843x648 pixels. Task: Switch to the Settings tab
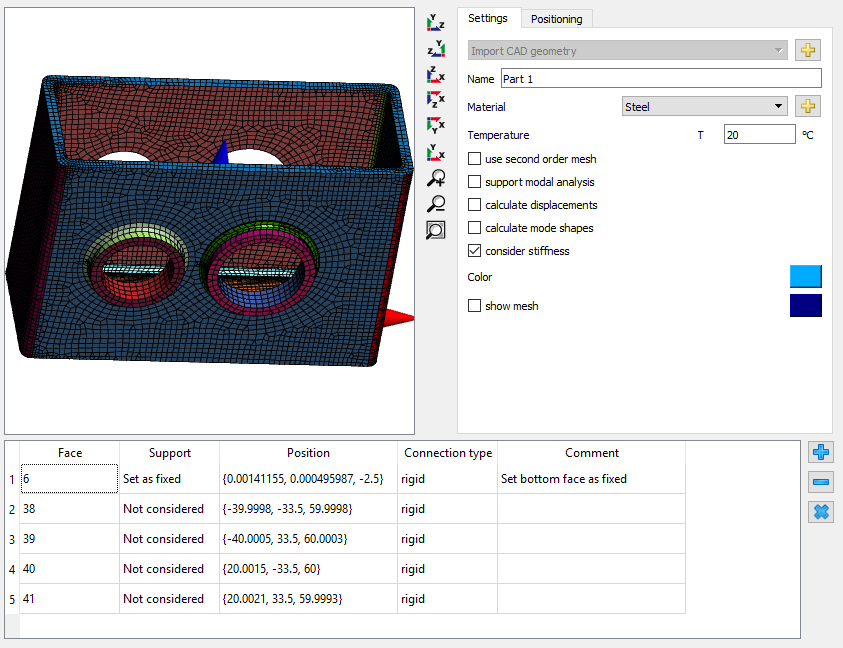[488, 18]
